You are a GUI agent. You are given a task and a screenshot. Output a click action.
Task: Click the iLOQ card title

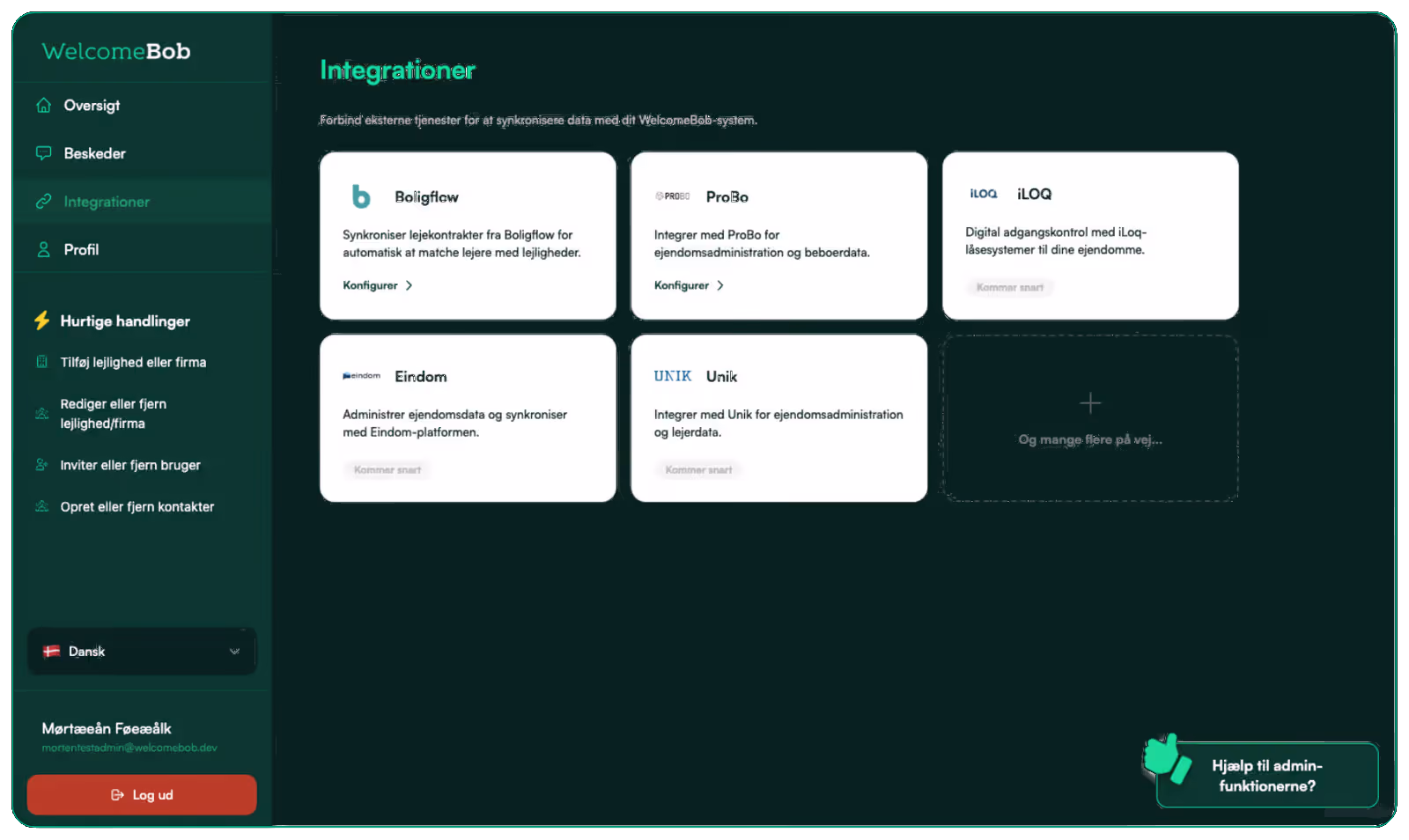1035,194
